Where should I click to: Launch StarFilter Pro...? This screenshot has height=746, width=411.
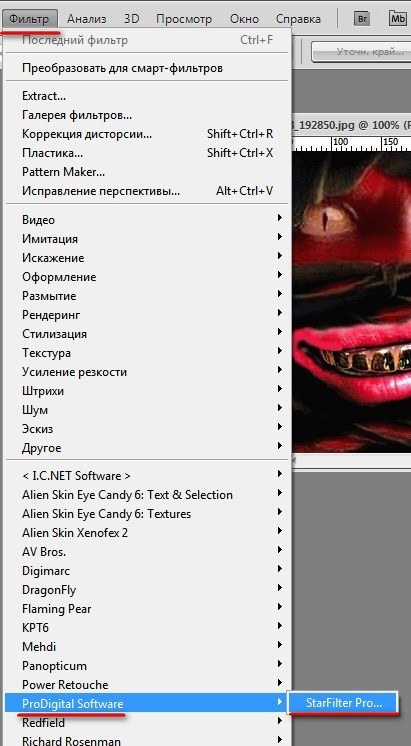[x=343, y=703]
